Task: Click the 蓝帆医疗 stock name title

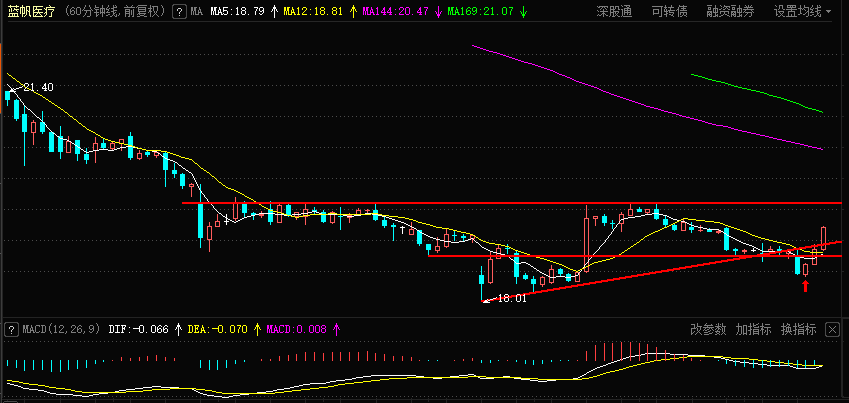Action: tap(31, 11)
